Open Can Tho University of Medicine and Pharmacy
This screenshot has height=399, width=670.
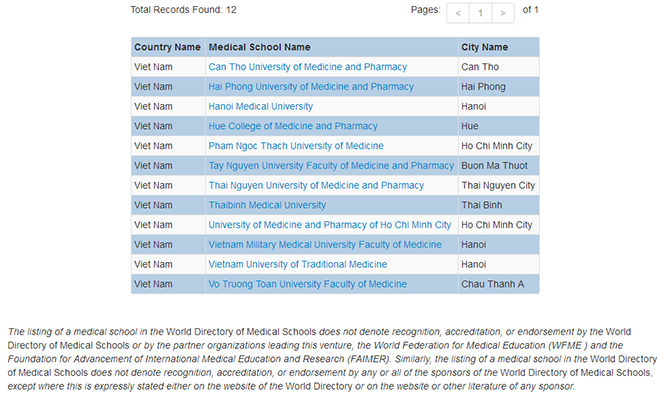(x=308, y=67)
